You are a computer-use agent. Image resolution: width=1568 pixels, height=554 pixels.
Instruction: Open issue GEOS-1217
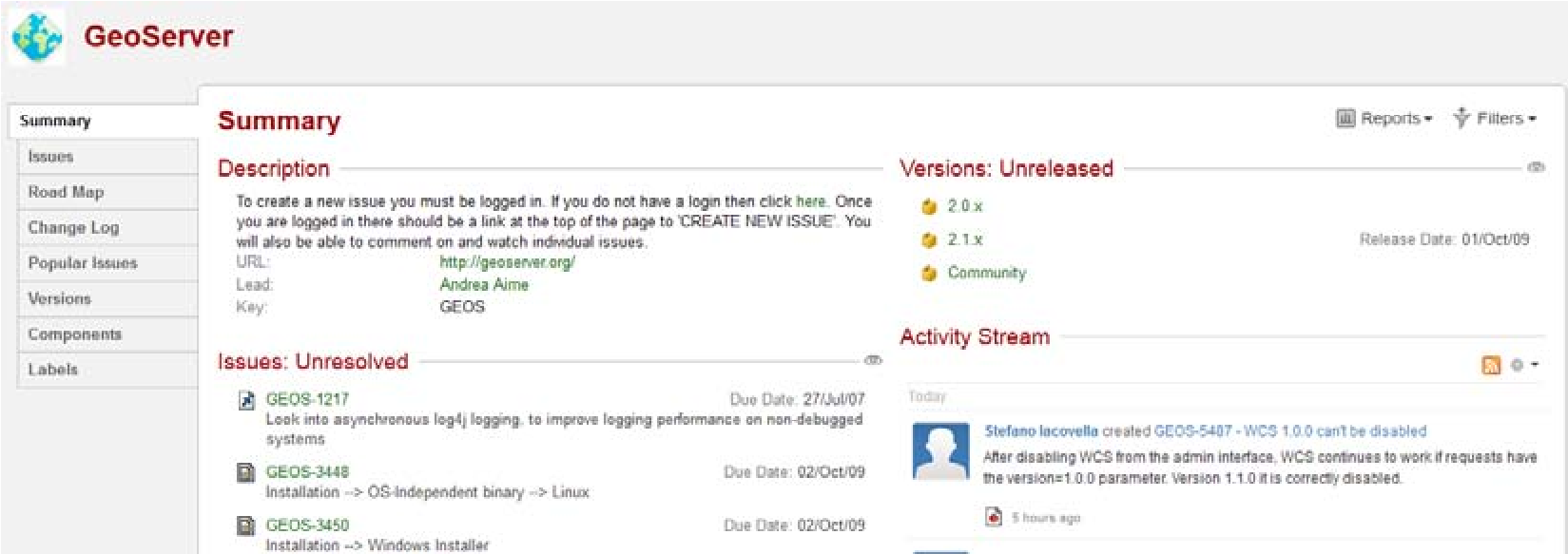click(x=307, y=399)
